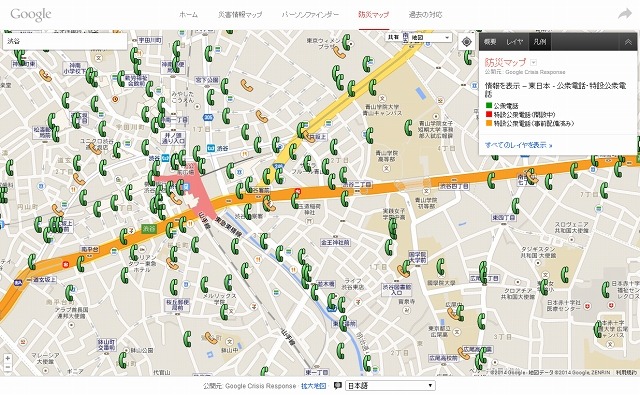Click green phone near 日本赤十字 福祉センター
The height and width of the screenshot is (395, 640).
(x=606, y=290)
